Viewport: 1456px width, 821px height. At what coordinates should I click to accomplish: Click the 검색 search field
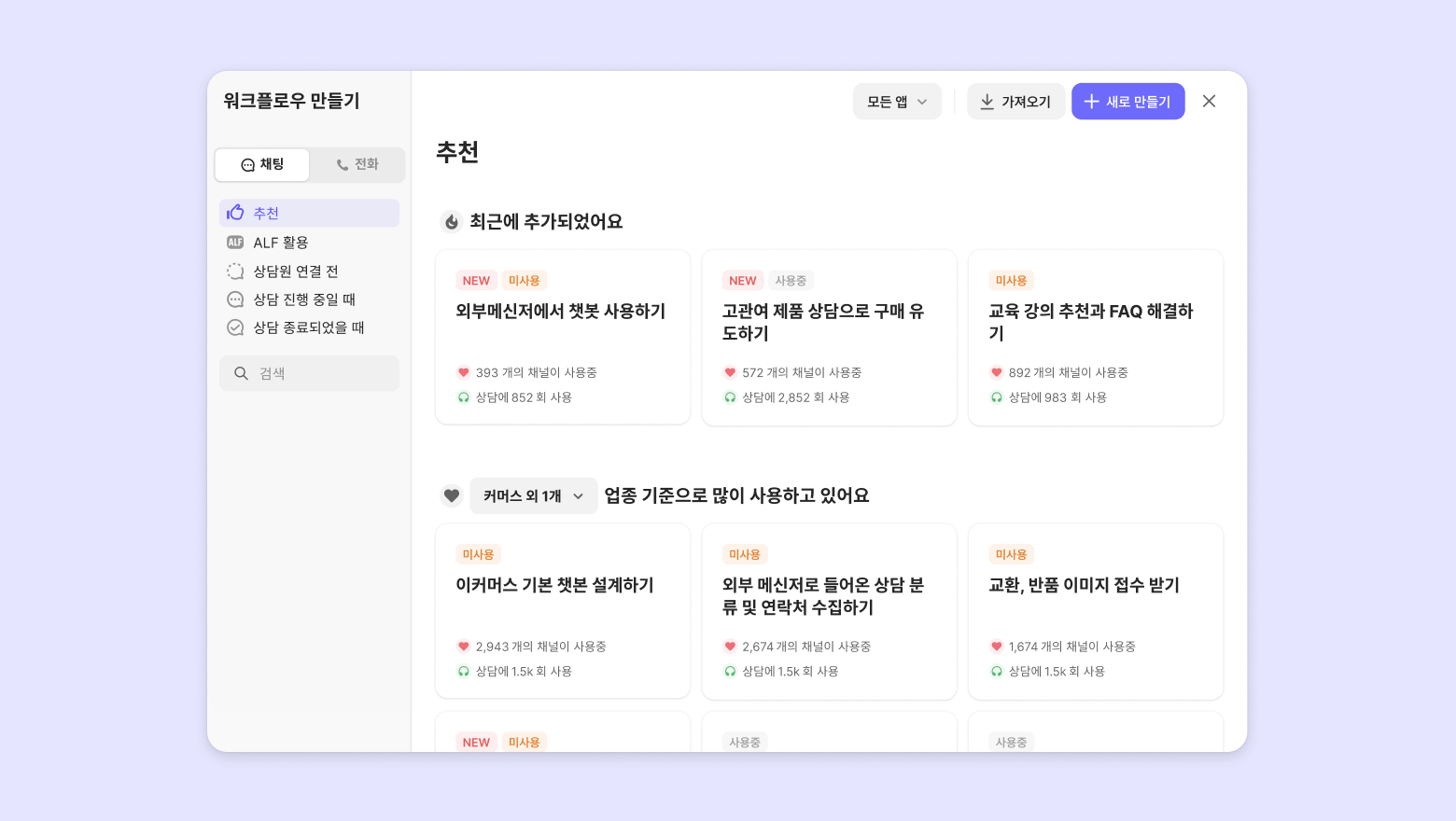[x=310, y=373]
